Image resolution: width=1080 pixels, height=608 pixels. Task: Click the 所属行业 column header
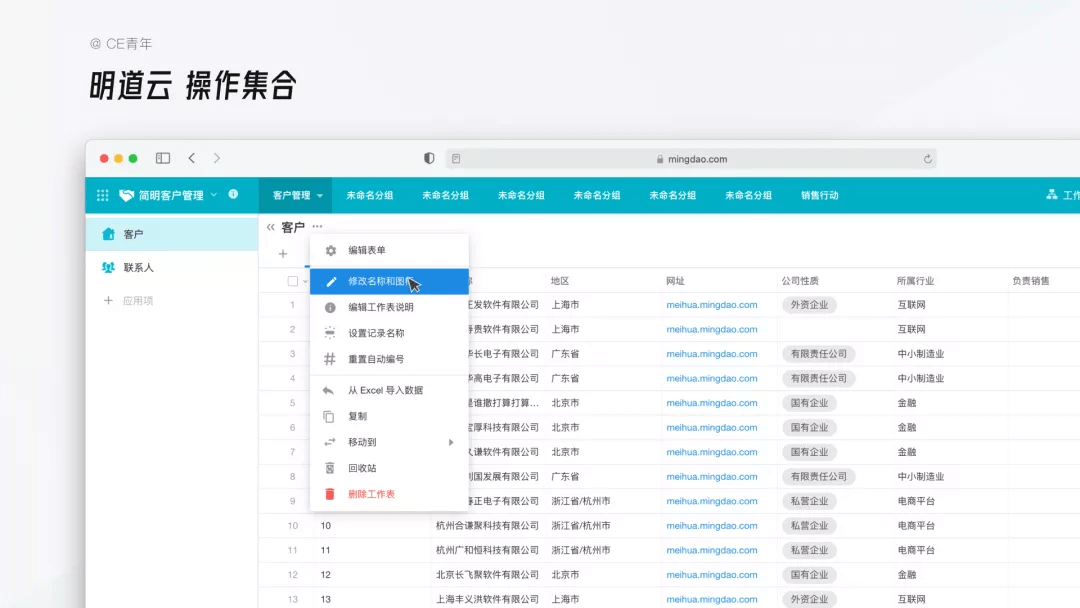pos(915,281)
